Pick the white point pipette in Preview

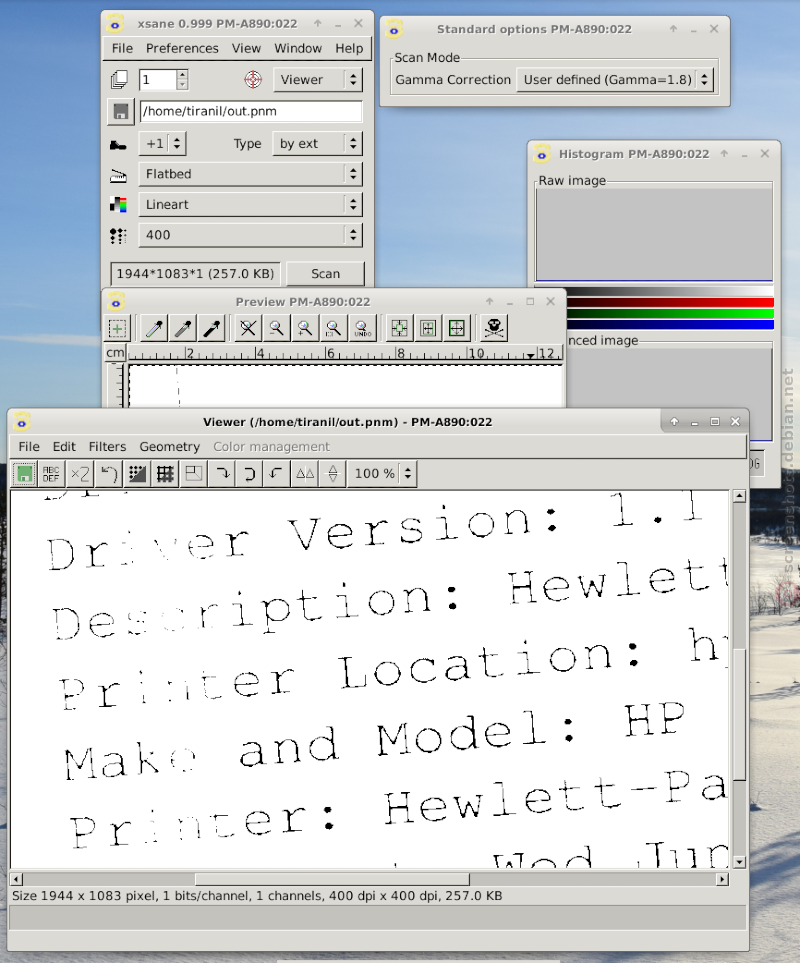pyautogui.click(x=154, y=329)
